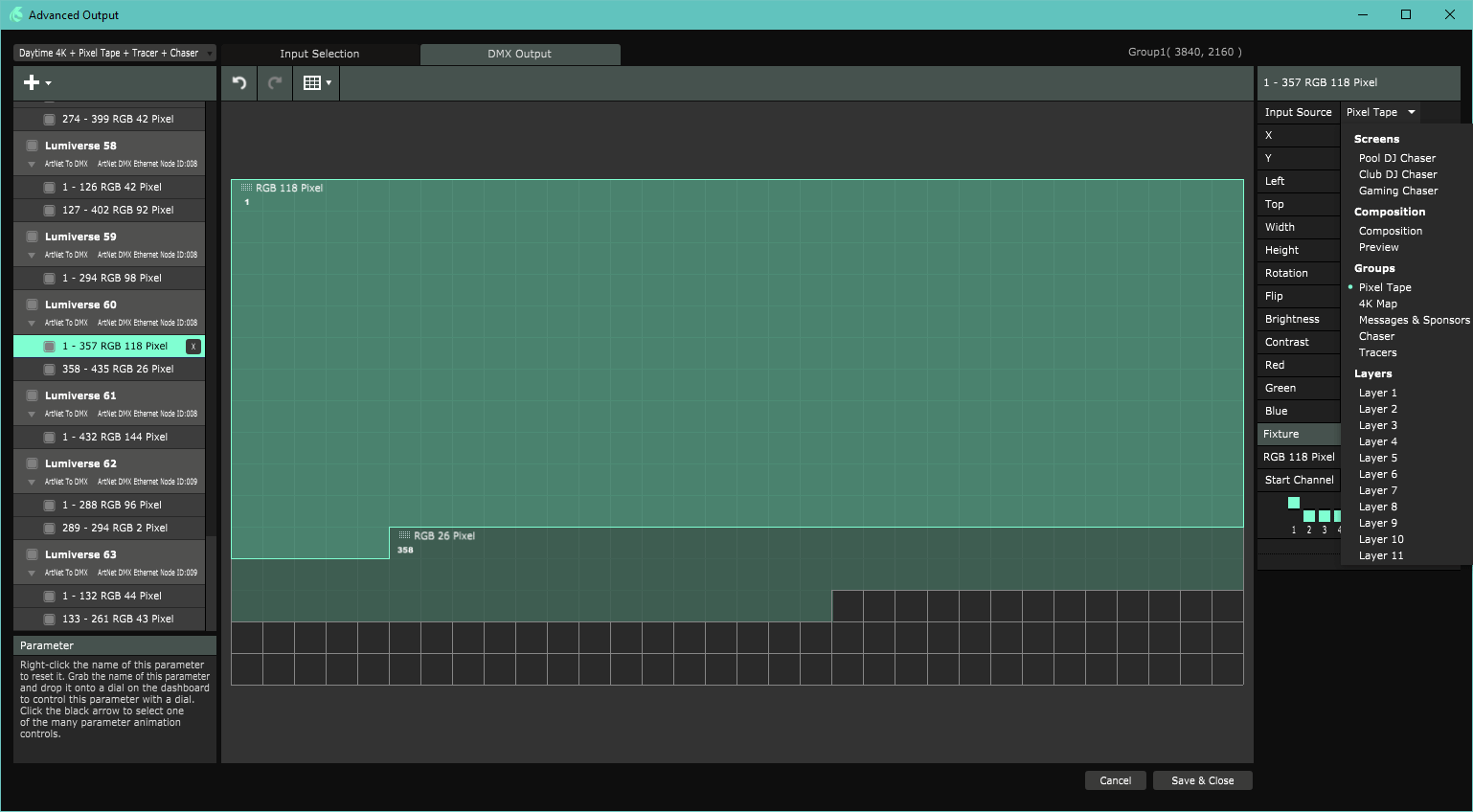Select Layer 5 as input source
The image size is (1473, 812).
pyautogui.click(x=1377, y=459)
